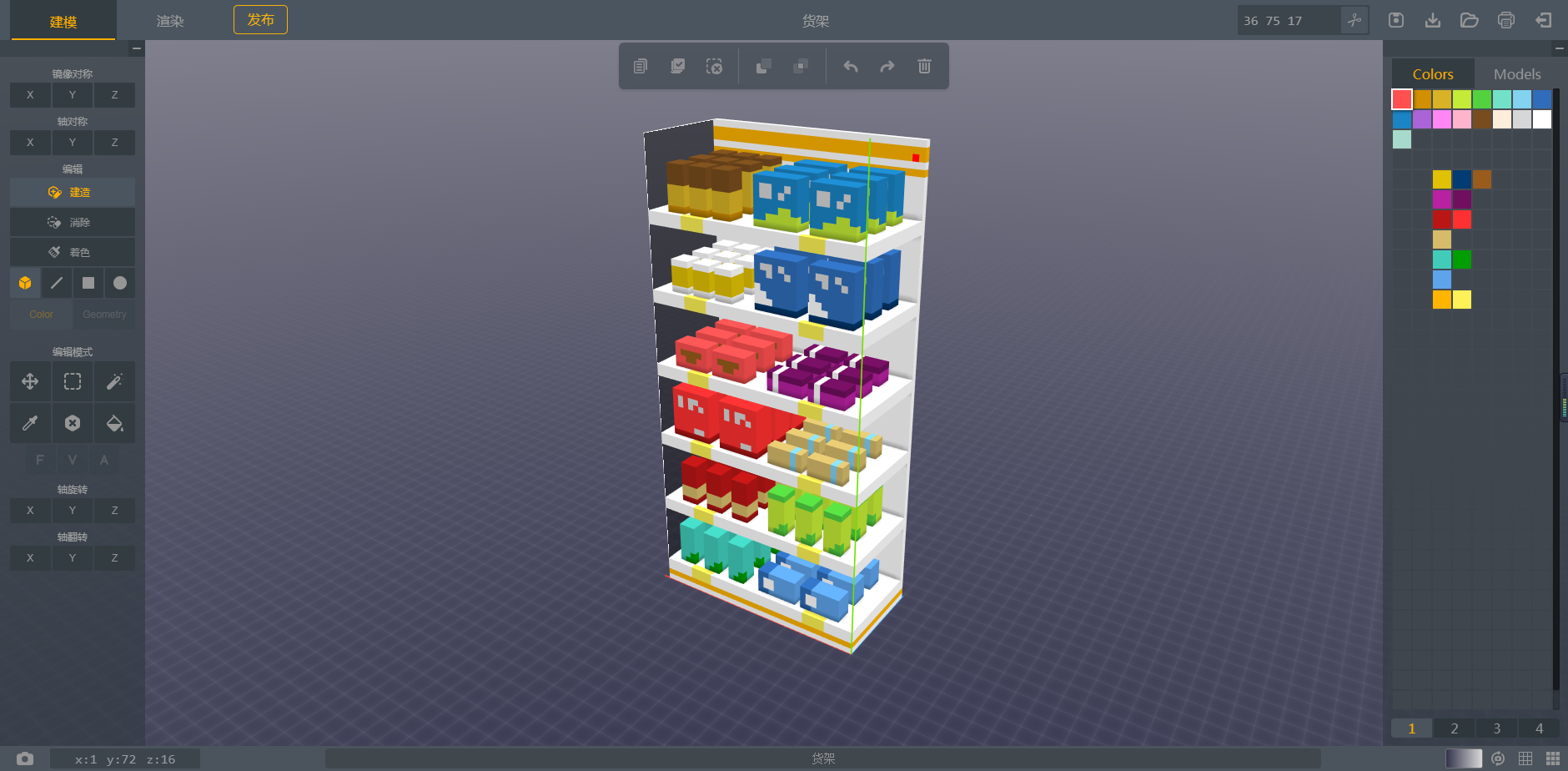Choose the line brush shape
This screenshot has height=771, width=1568.
(x=57, y=283)
